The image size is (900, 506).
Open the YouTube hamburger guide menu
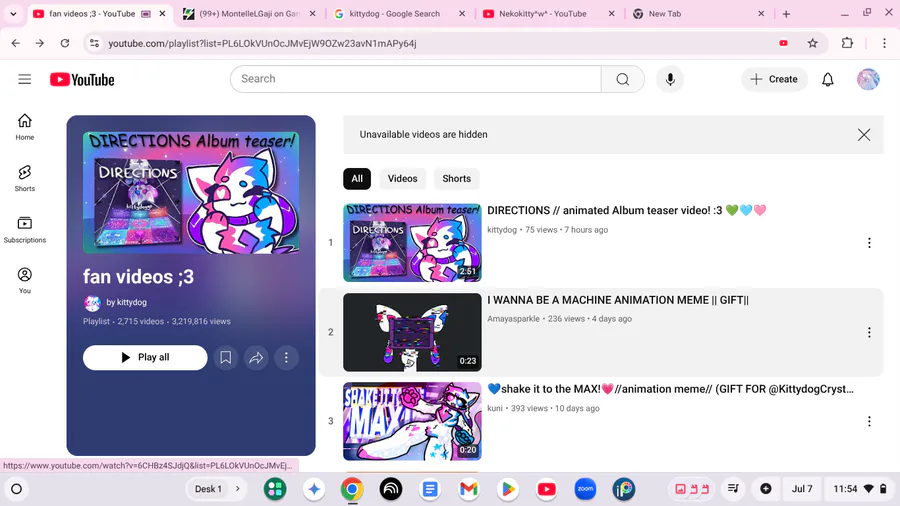click(25, 79)
